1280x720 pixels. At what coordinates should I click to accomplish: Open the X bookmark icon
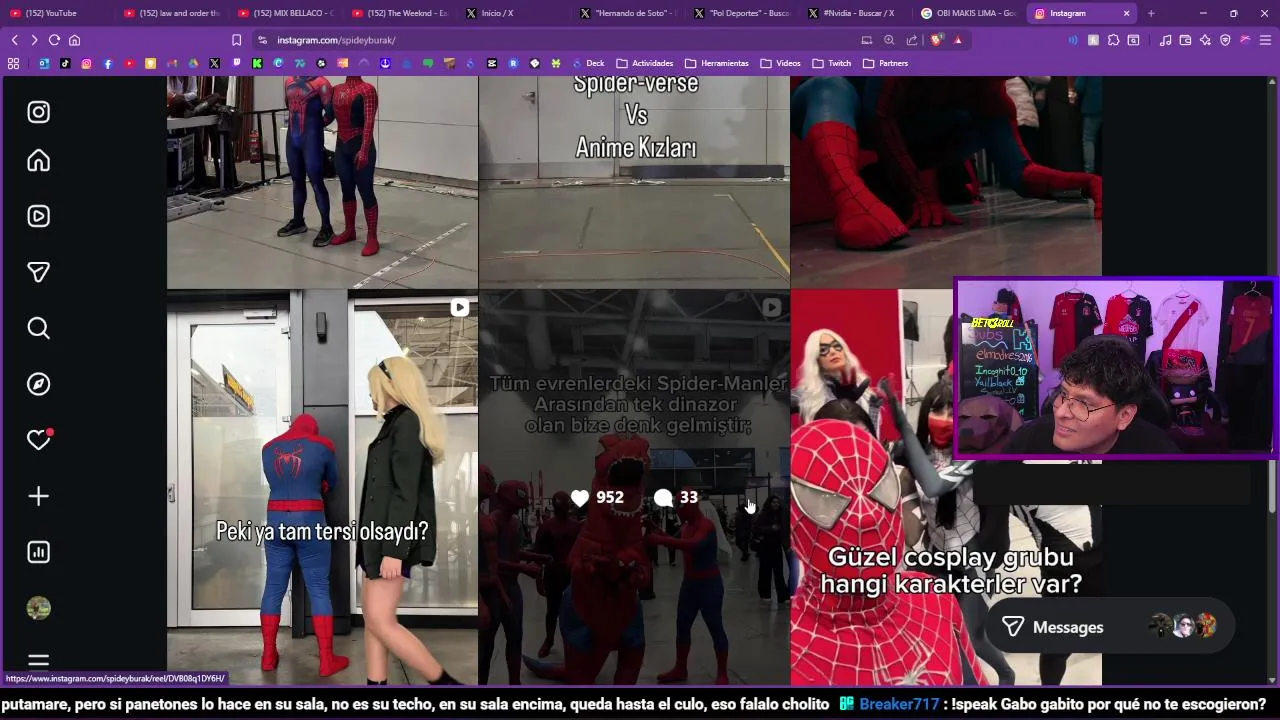click(x=214, y=63)
